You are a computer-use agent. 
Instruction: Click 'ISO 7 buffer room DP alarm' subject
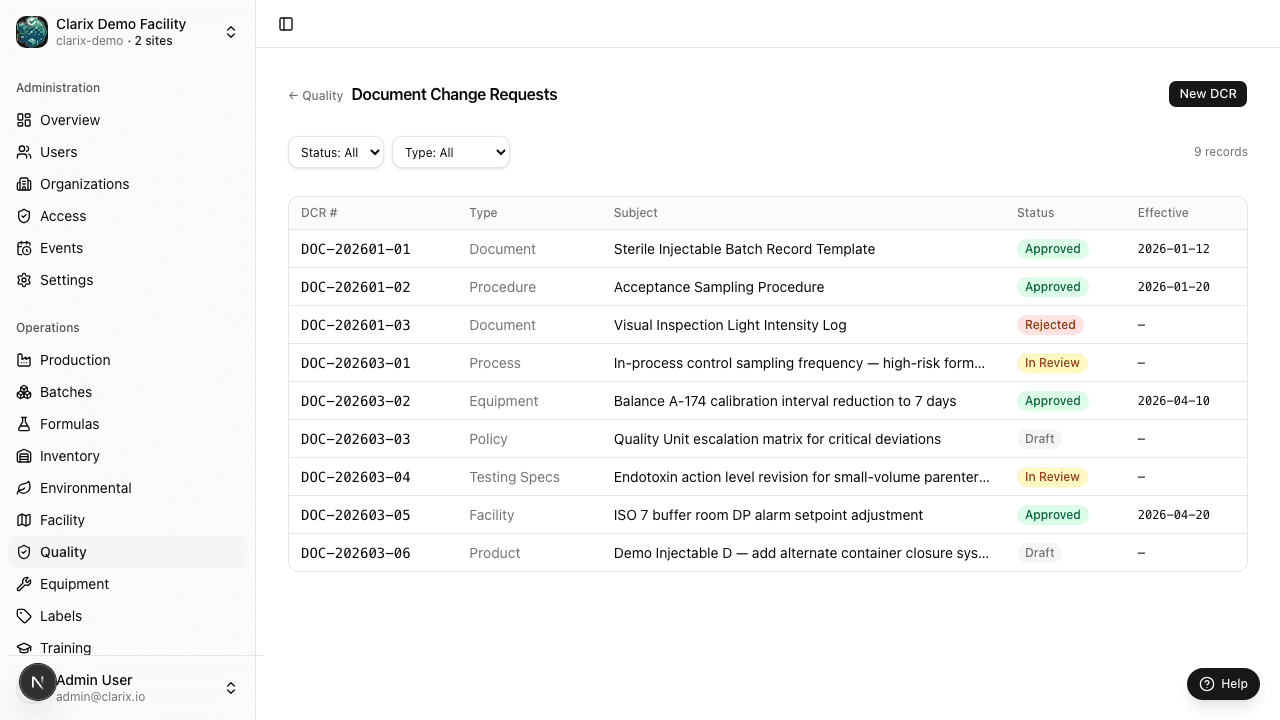coord(768,515)
